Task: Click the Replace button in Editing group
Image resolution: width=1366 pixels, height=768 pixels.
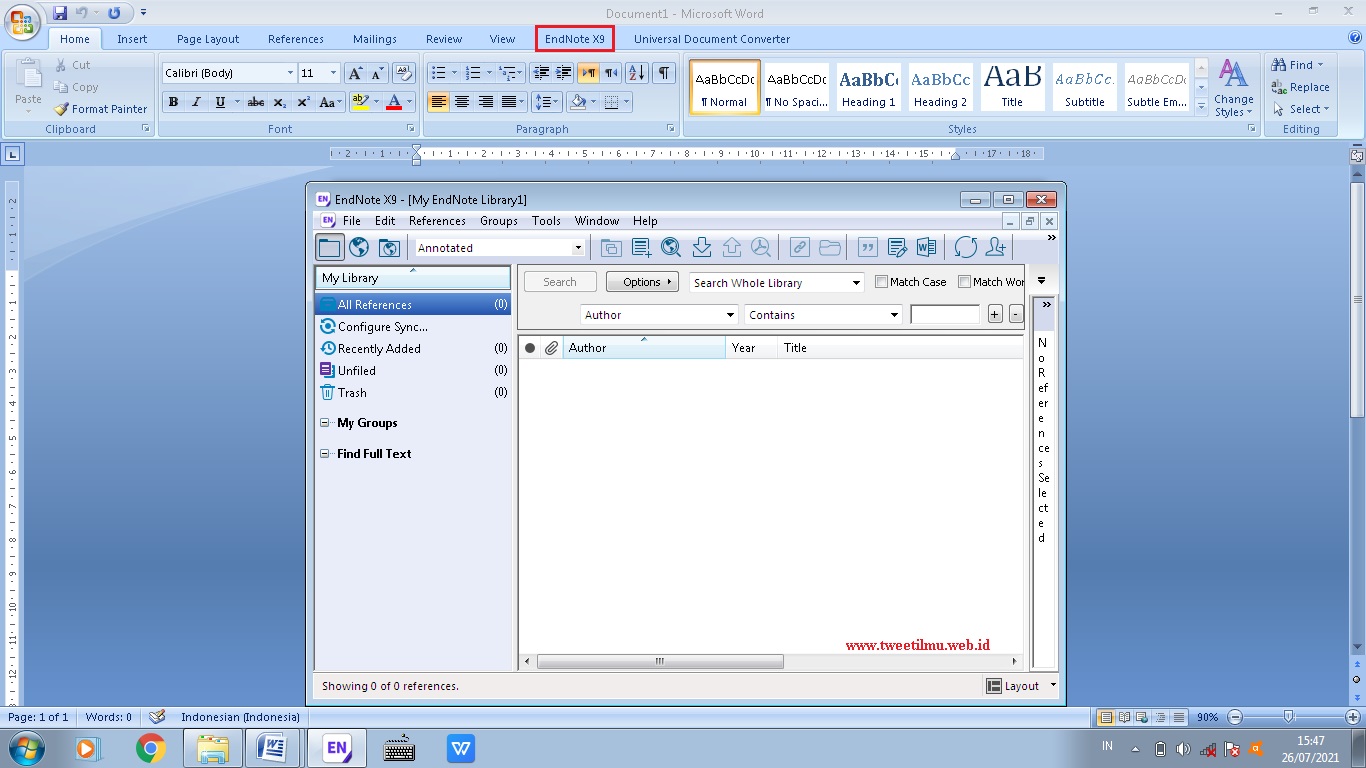Action: click(x=1301, y=87)
